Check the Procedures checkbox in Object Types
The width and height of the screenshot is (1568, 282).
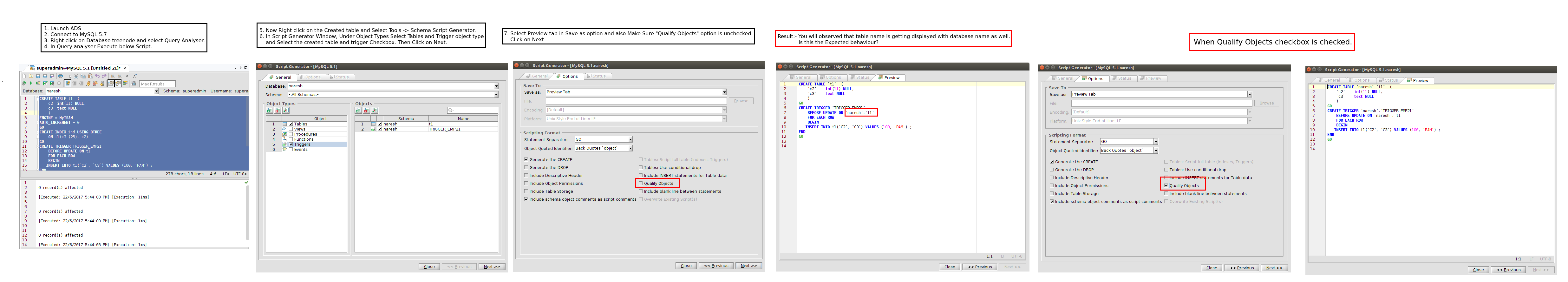pyautogui.click(x=291, y=135)
